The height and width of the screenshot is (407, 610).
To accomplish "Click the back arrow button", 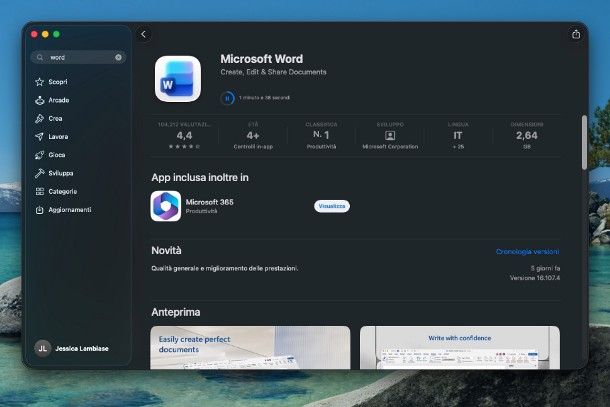I will click(x=143, y=34).
